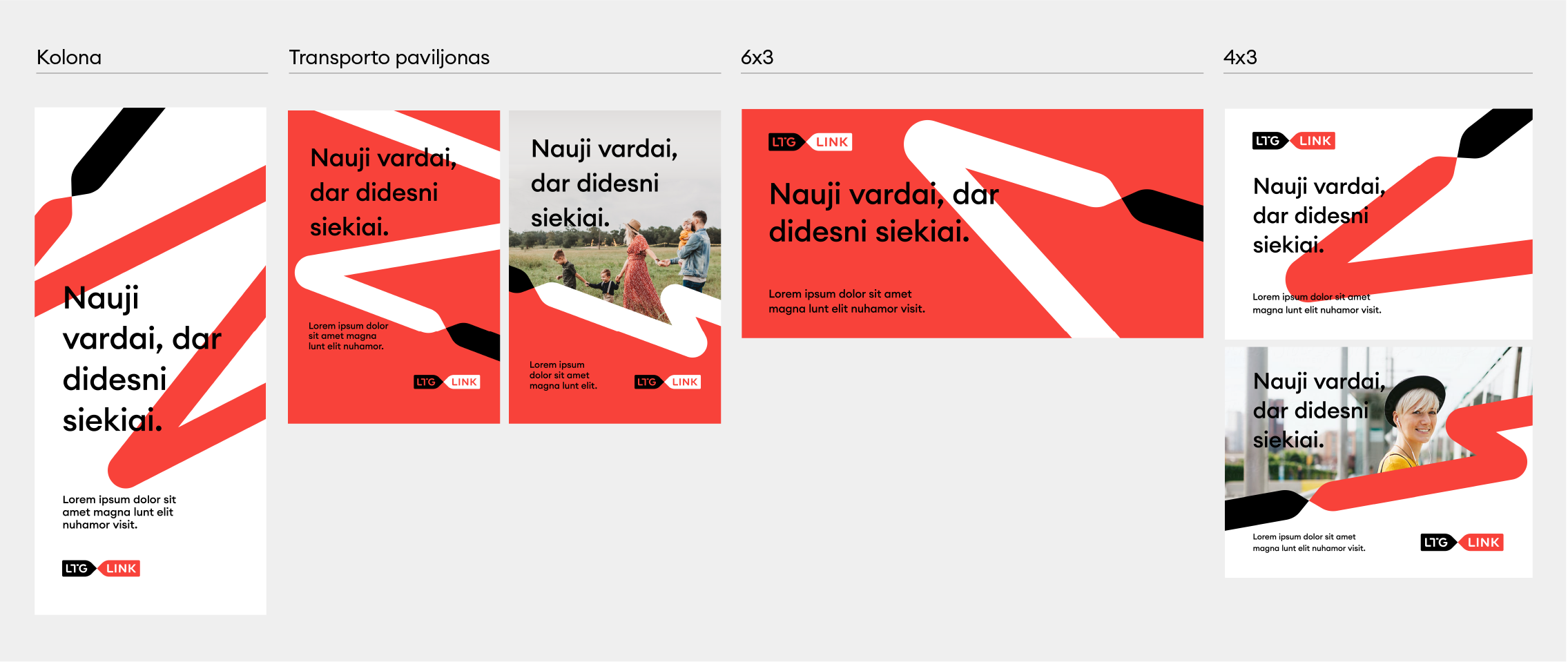Click the LTG LINK logo on the all-red Transporto poster
1568x662 pixels.
[446, 382]
